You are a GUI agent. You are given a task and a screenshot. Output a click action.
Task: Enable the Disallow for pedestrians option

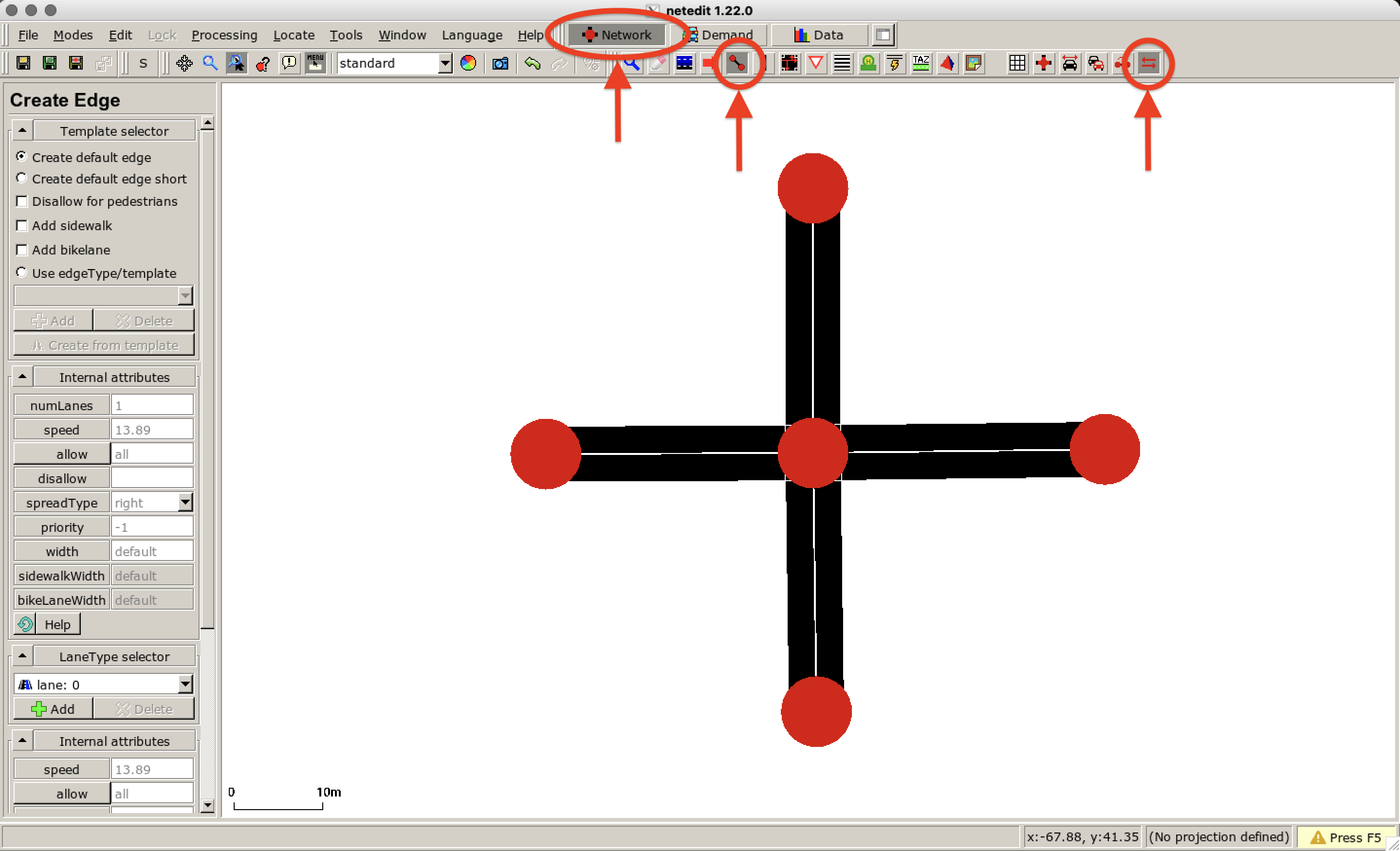coord(21,201)
